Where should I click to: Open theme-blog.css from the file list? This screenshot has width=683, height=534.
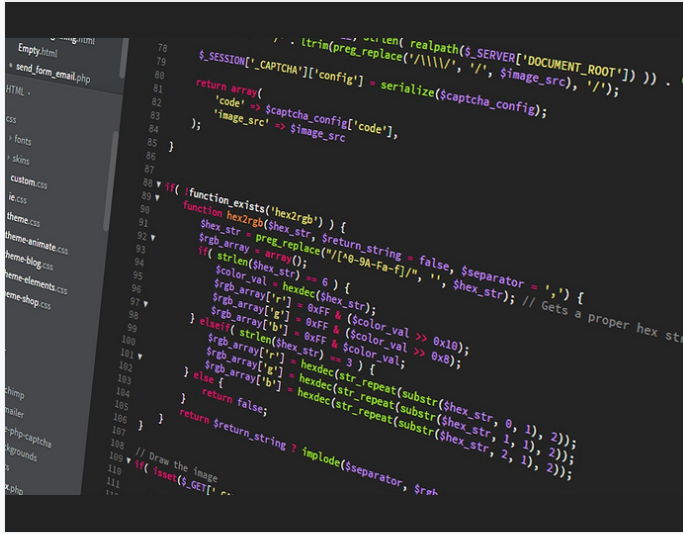pyautogui.click(x=29, y=260)
